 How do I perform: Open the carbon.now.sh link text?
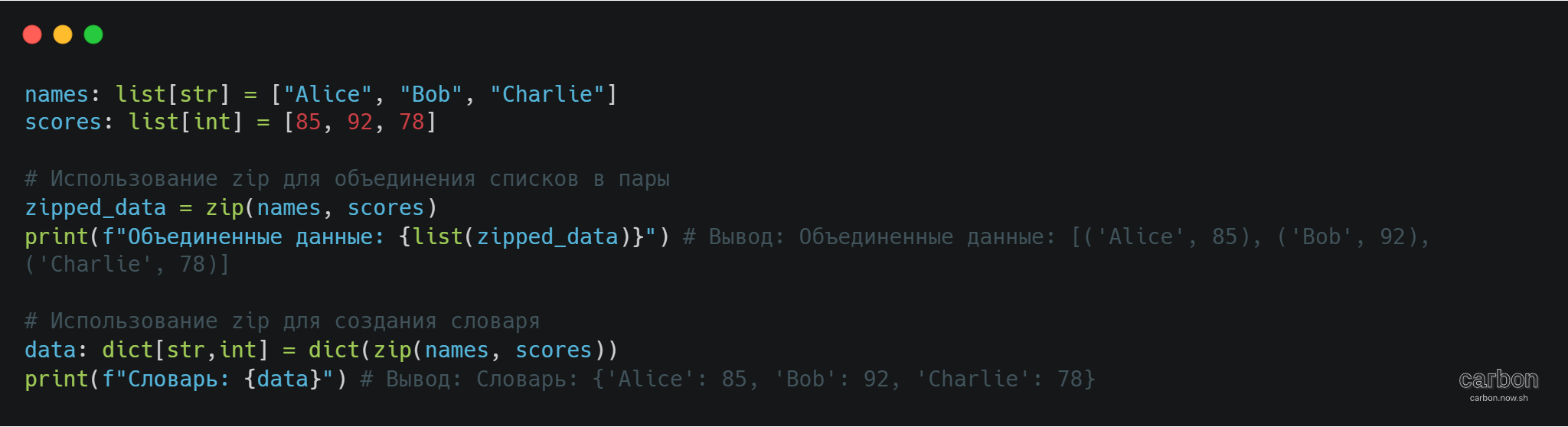point(1498,398)
